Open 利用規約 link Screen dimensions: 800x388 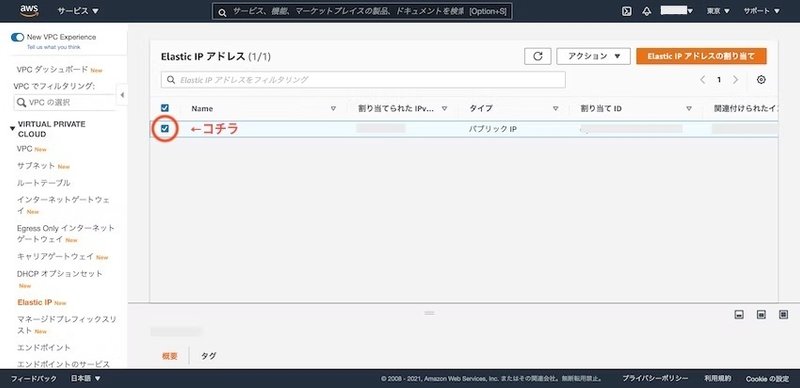[717, 379]
